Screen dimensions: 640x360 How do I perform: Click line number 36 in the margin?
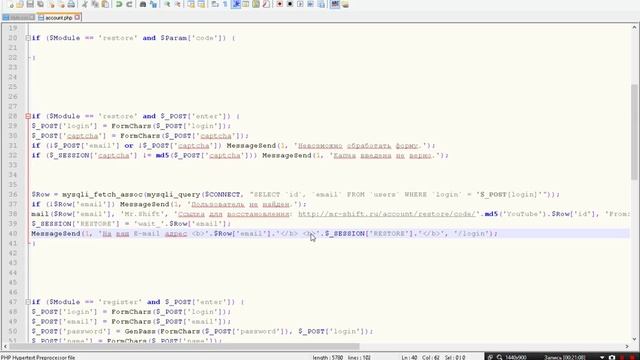[13, 195]
